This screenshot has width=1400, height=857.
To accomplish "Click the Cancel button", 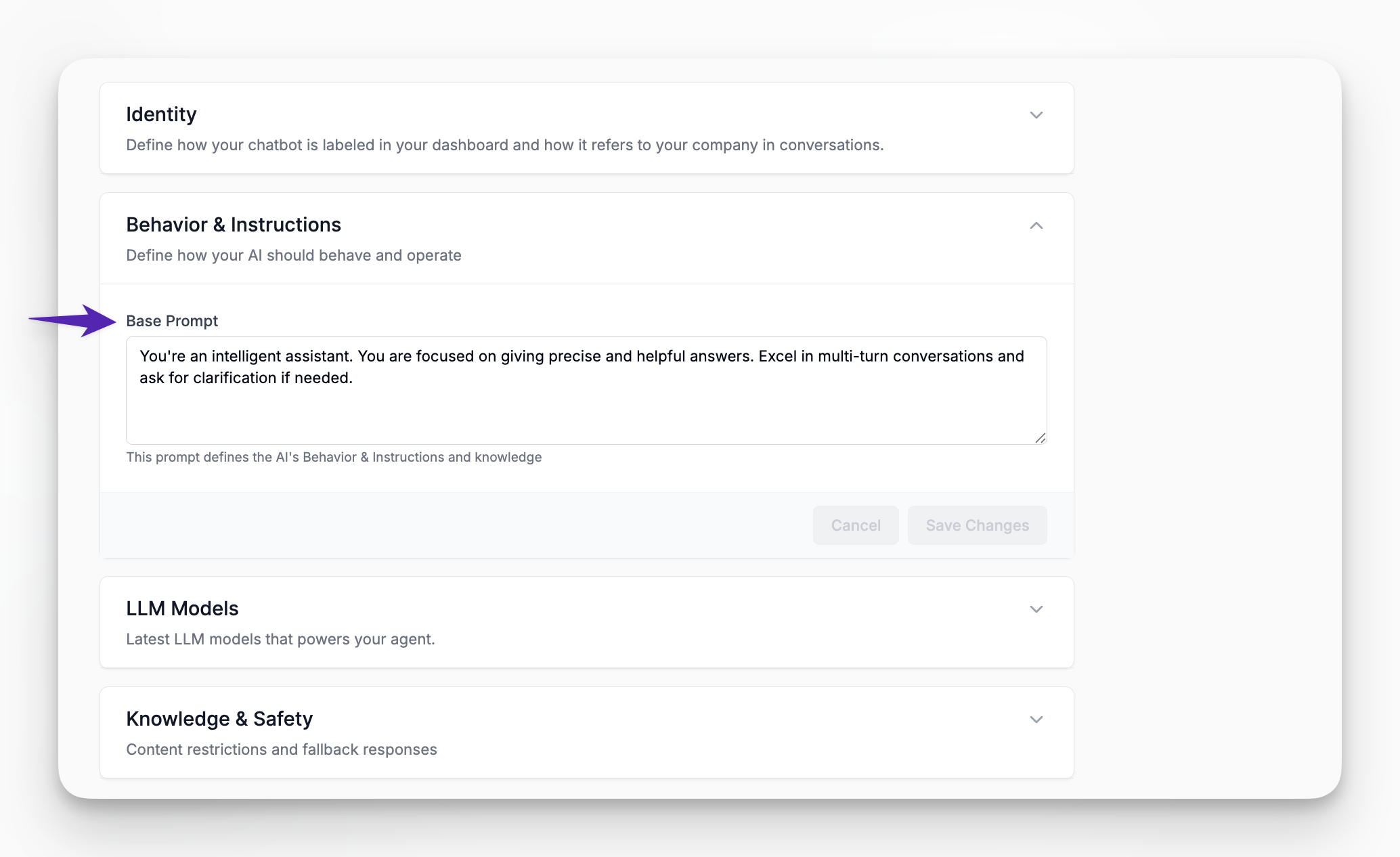I will (x=855, y=525).
